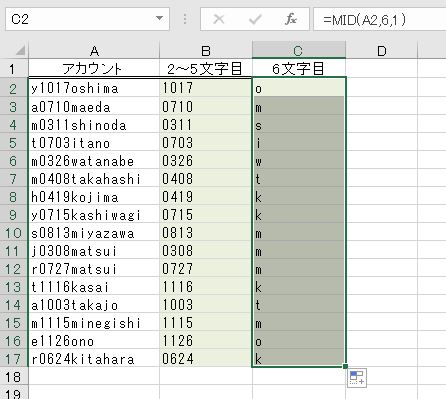Select cell m0408takahashi
Screen dimensions: 446x399
(x=94, y=179)
